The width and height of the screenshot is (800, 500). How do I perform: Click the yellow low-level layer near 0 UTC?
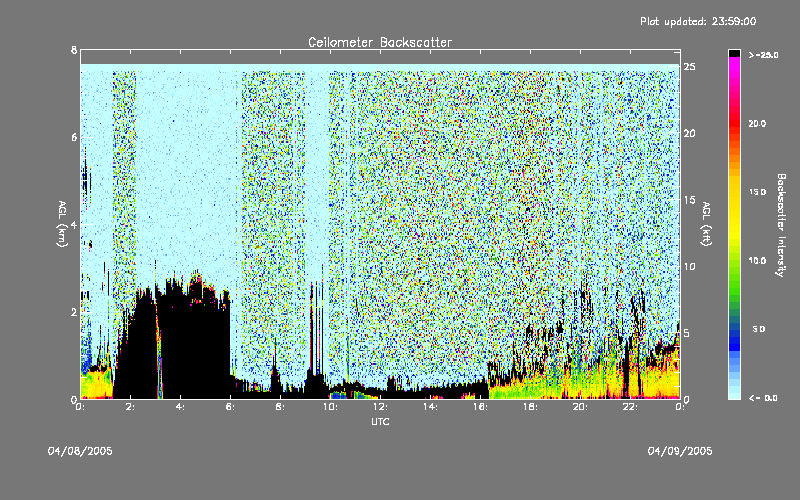96,385
